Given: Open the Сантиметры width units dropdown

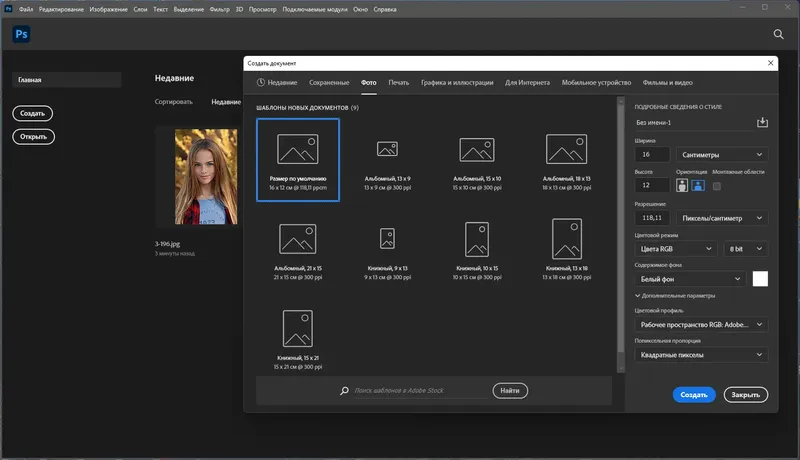Looking at the screenshot, I should click(x=723, y=155).
